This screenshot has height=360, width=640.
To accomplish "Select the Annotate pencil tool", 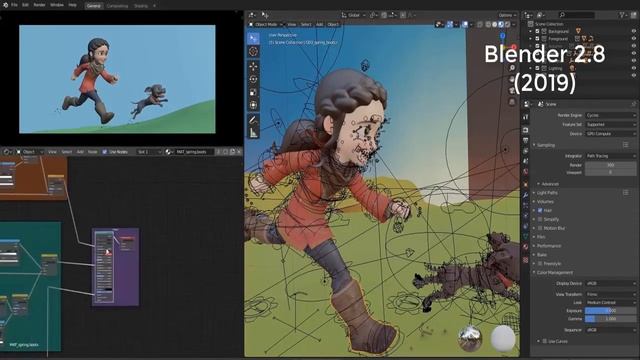I will coord(253,120).
